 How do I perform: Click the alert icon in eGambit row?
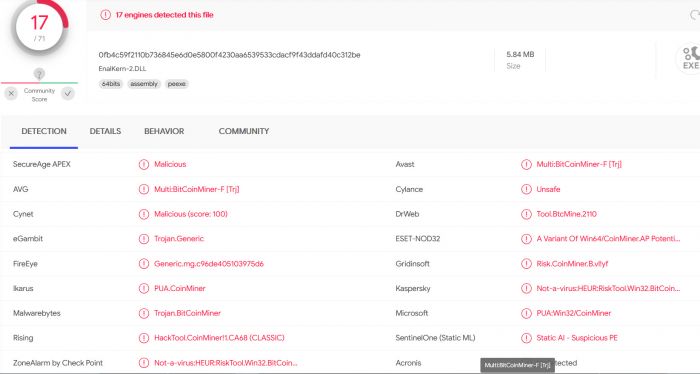tap(144, 239)
